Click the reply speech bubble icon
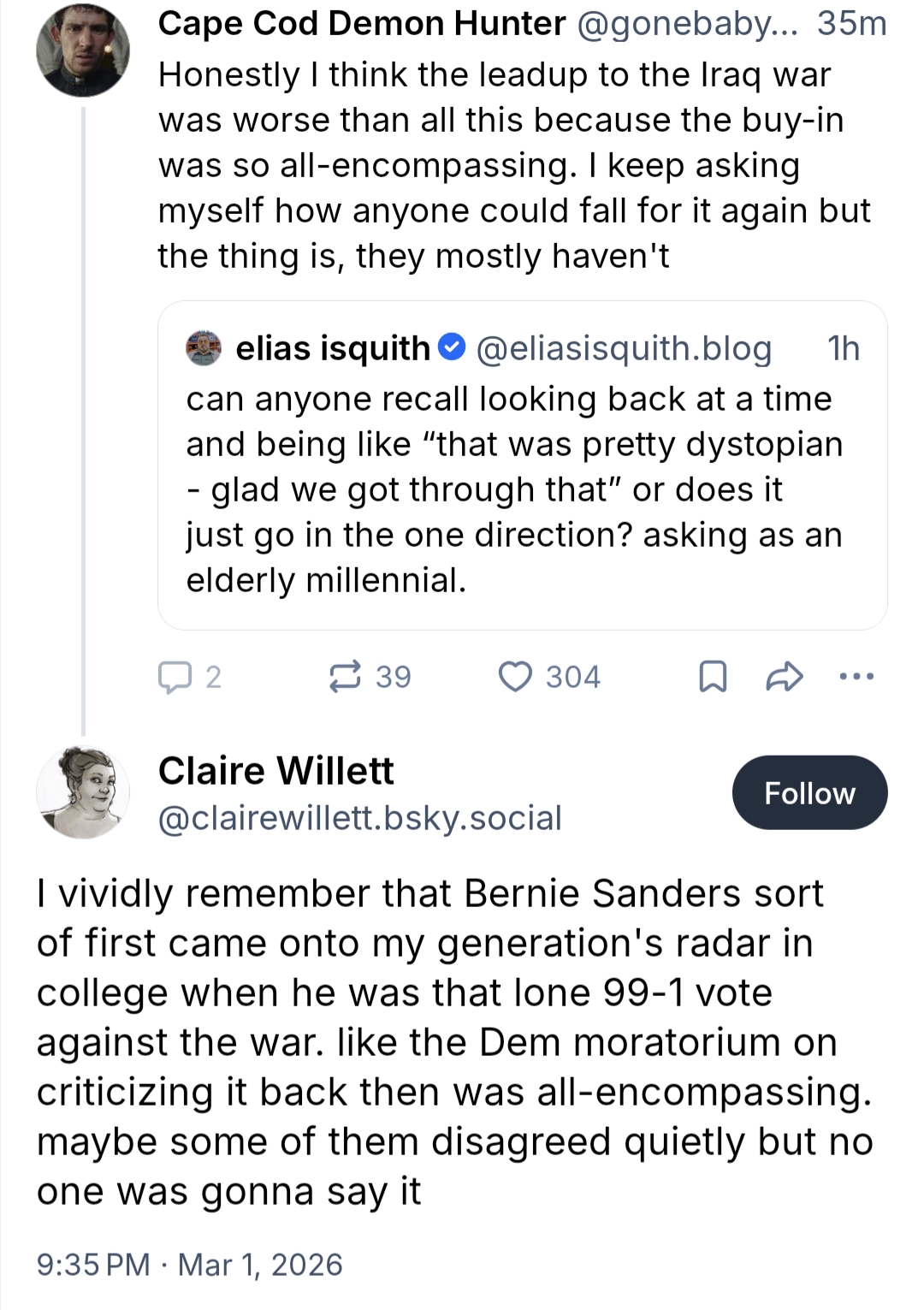This screenshot has height=1310, width=924. (175, 677)
